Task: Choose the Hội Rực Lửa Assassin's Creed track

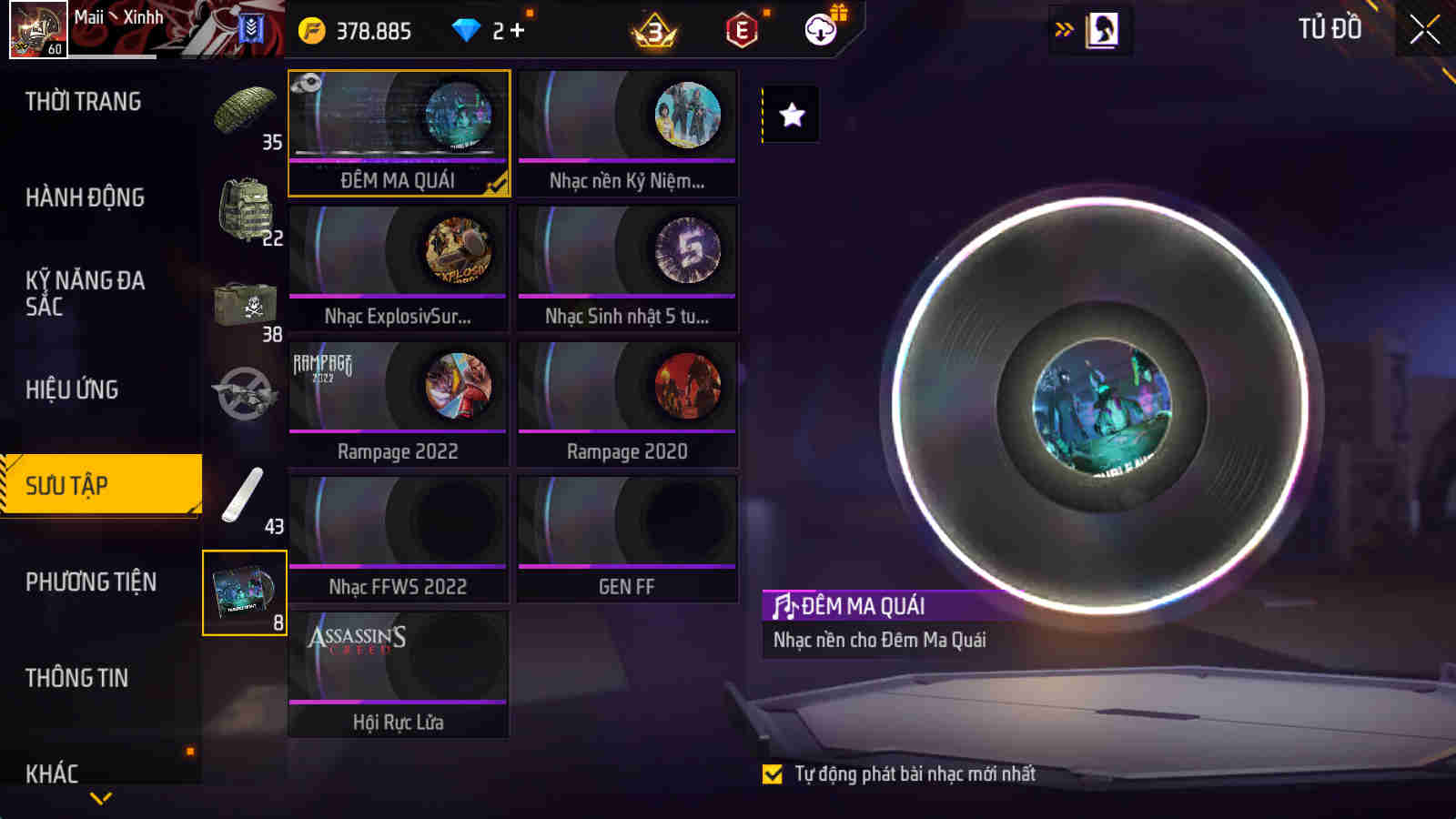Action: tap(399, 674)
